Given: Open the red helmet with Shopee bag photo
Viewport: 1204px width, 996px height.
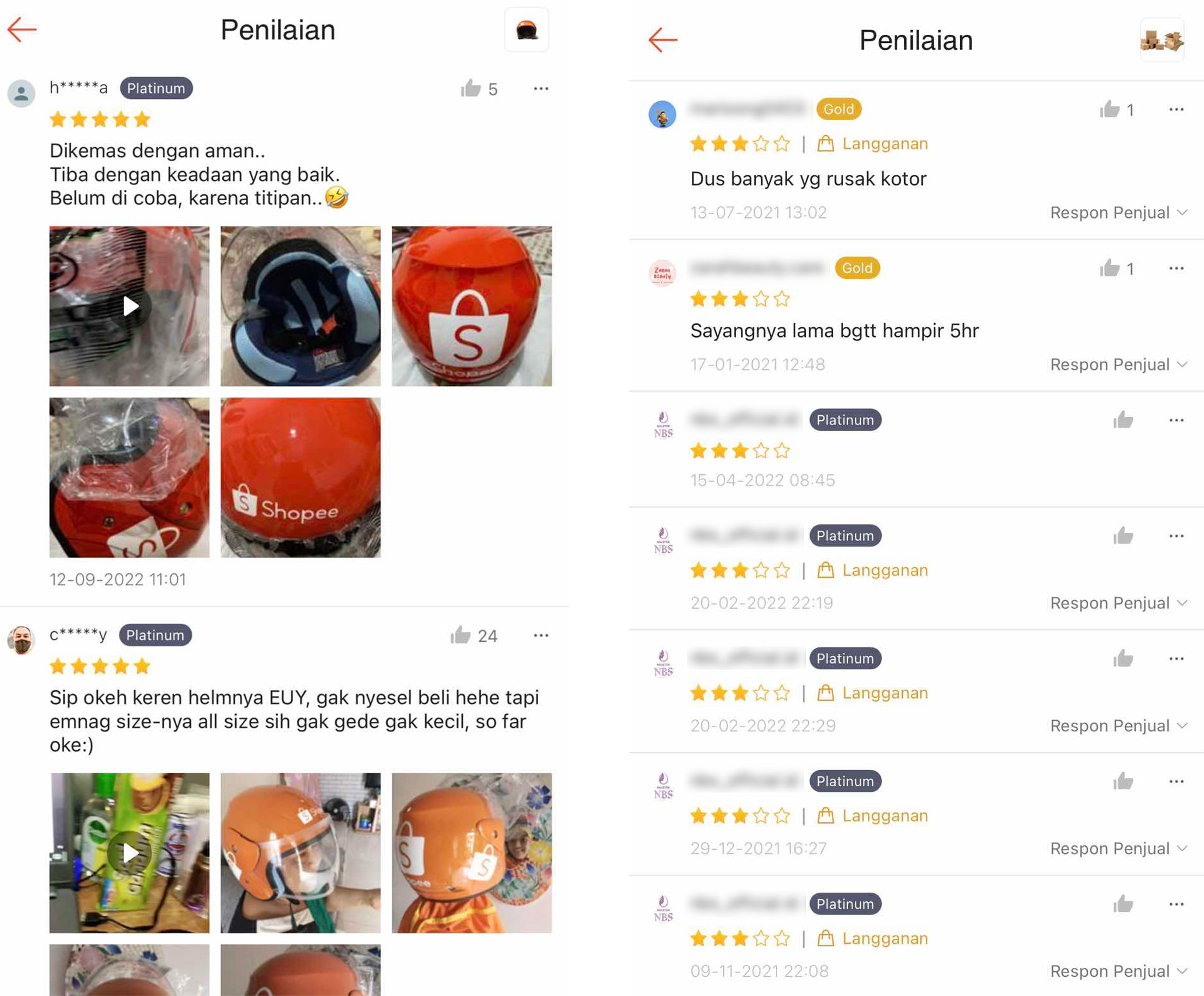Looking at the screenshot, I should point(472,306).
